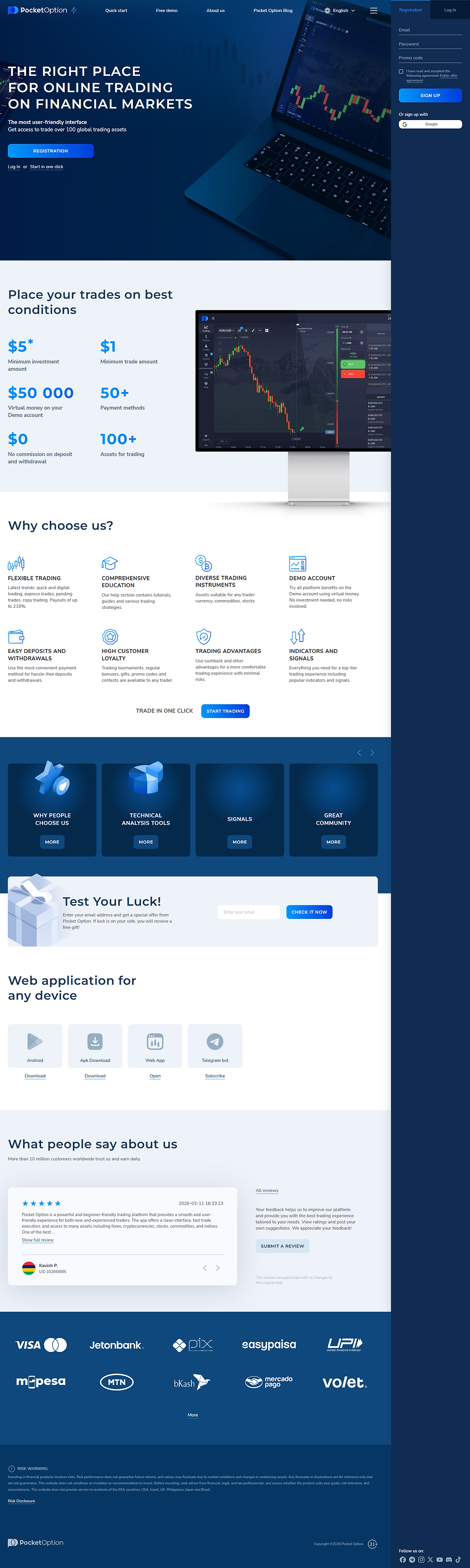Click the Flexible Trading candlestick icon

[x=16, y=563]
